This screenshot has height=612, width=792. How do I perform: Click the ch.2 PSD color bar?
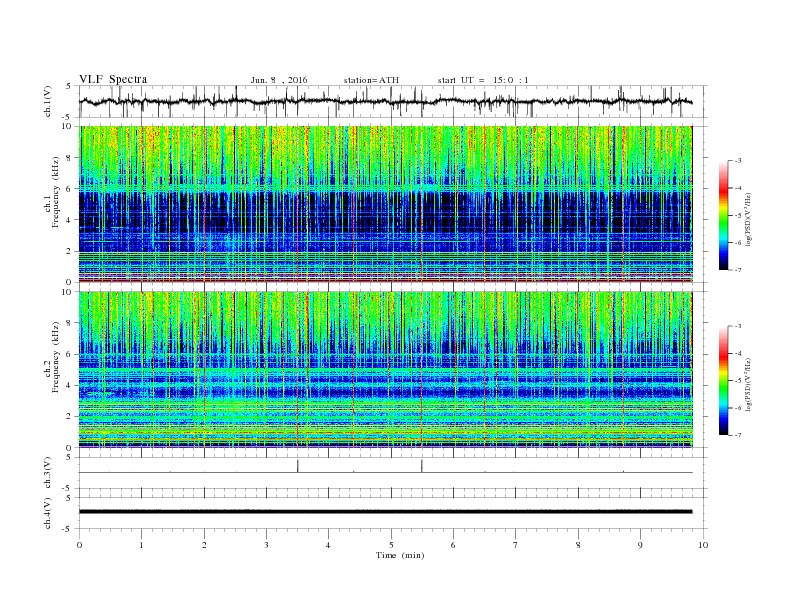[x=723, y=381]
